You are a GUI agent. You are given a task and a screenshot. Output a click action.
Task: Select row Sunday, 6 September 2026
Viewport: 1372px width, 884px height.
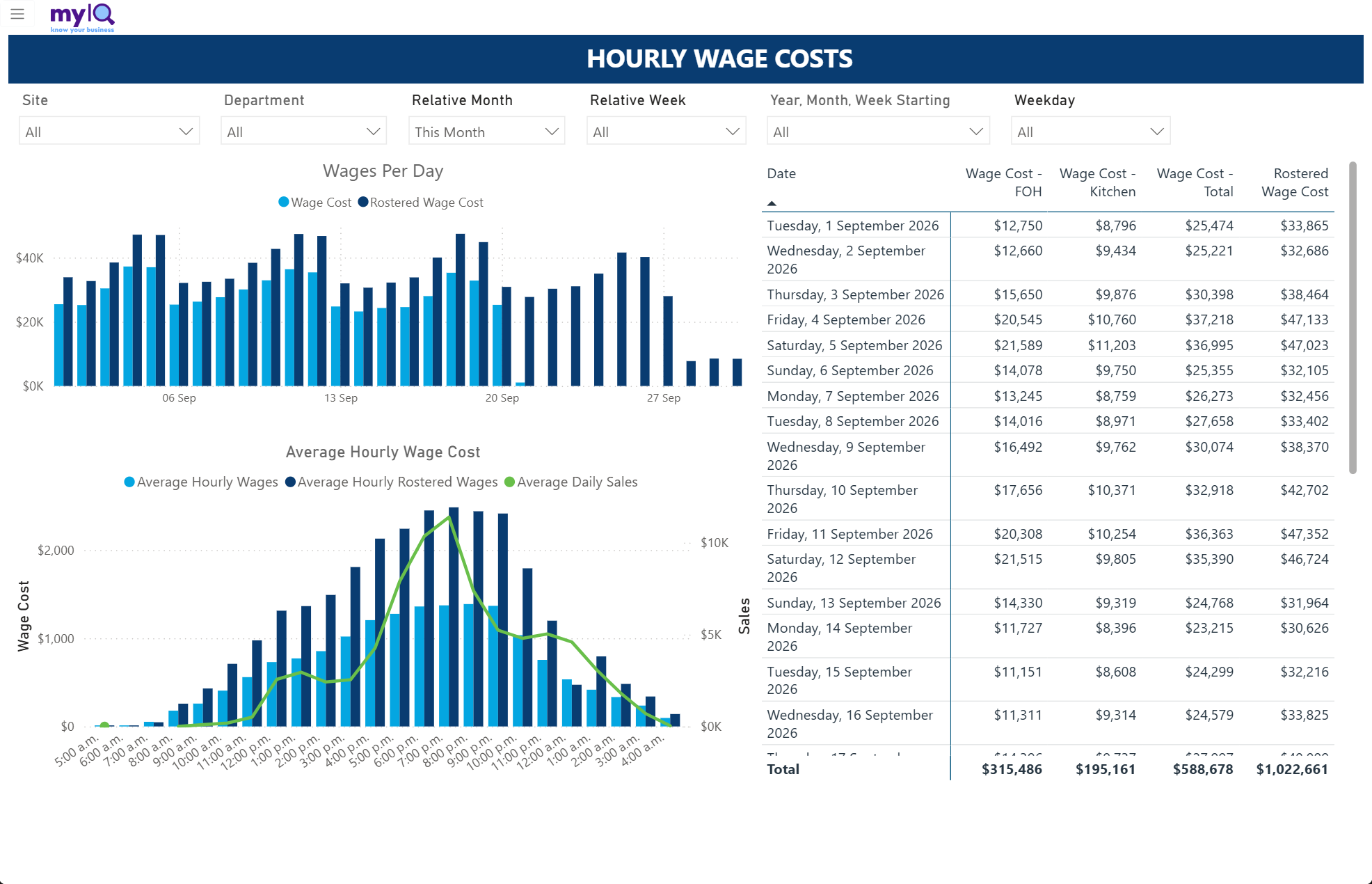coord(1048,370)
